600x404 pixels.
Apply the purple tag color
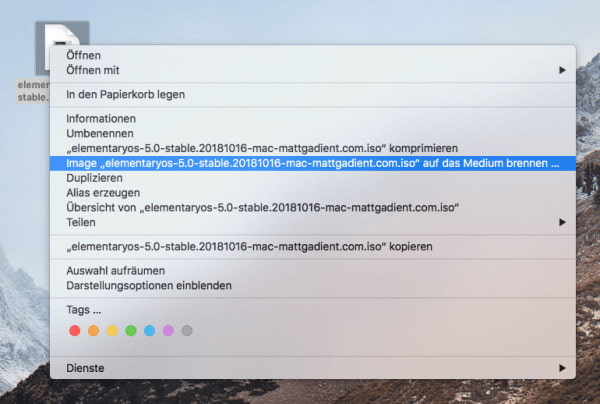(168, 331)
